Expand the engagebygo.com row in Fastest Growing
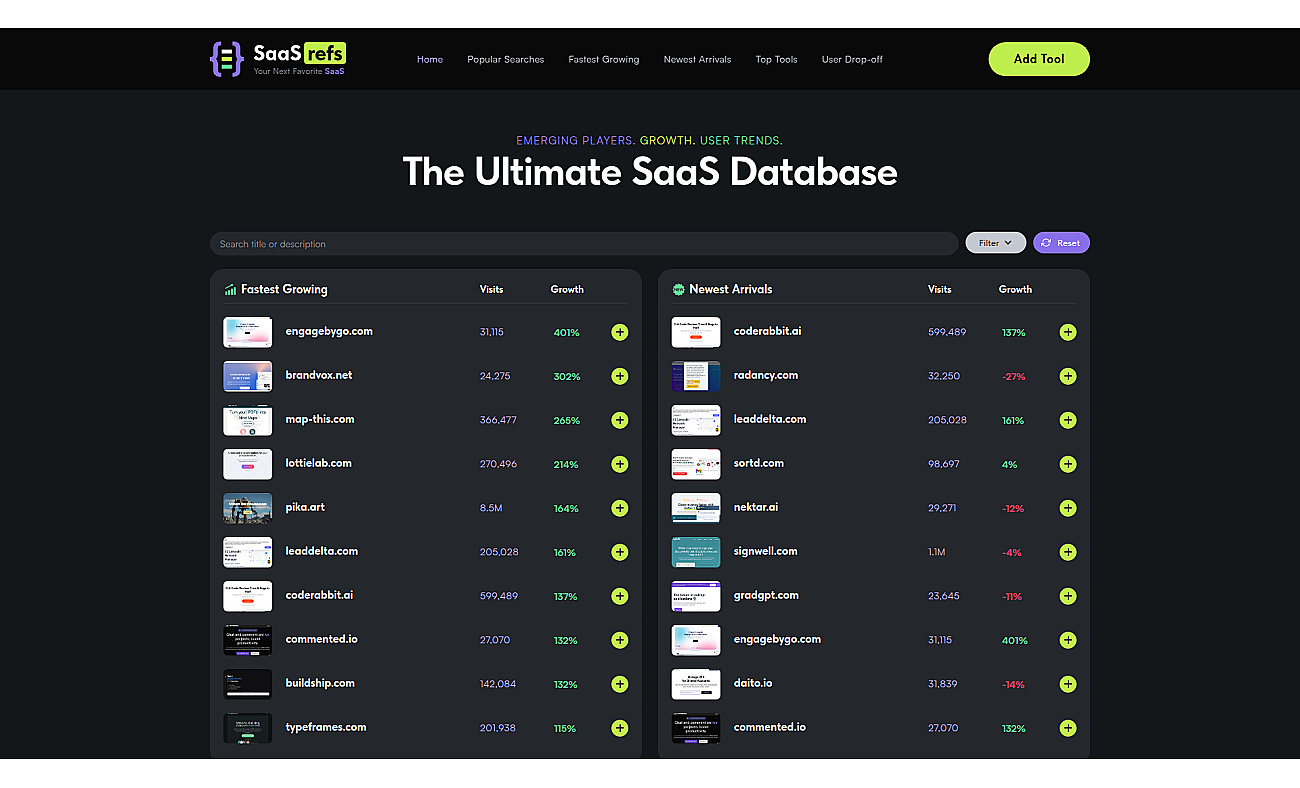Screen dimensions: 1300x788 click(620, 332)
